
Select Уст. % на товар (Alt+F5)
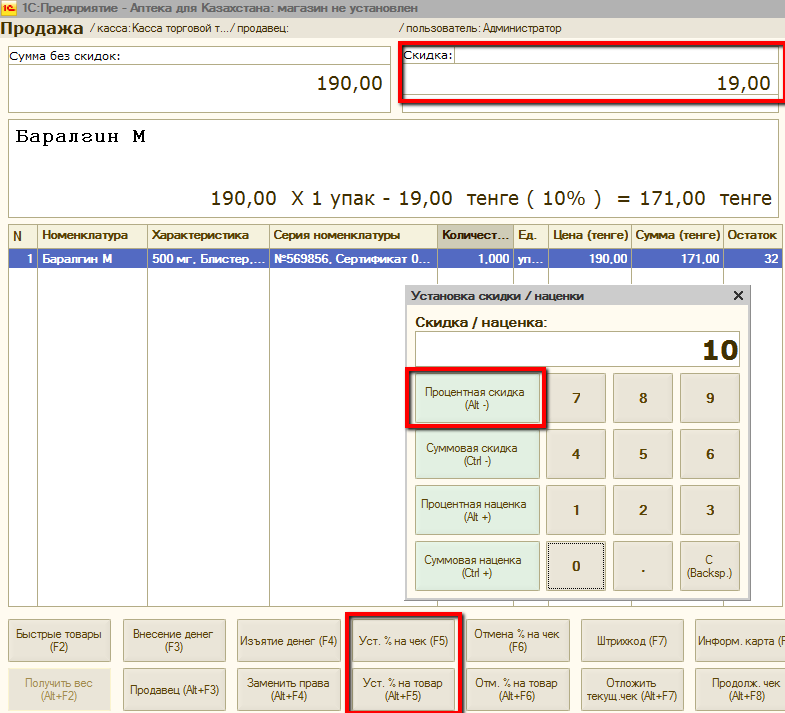403,689
